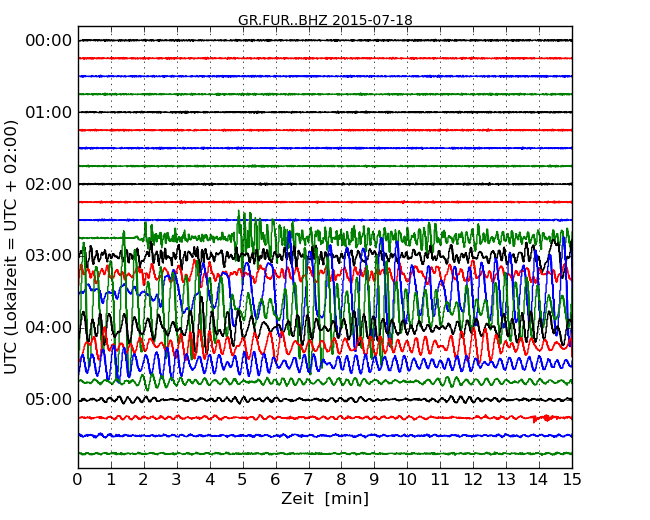Click x-axis tick label 11
This screenshot has height=520, width=650.
pos(440,479)
